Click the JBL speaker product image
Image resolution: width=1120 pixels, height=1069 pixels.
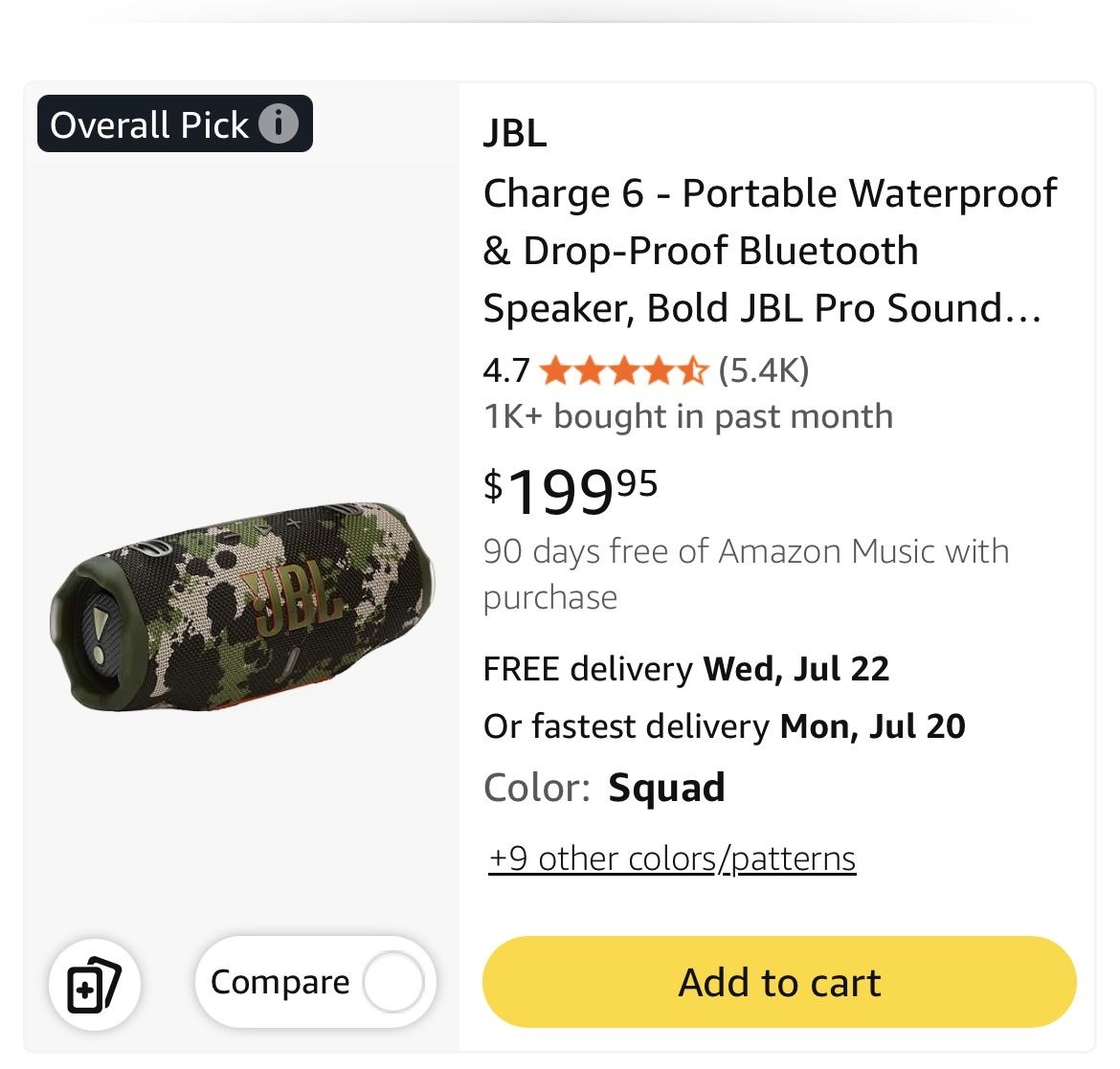tap(241, 607)
